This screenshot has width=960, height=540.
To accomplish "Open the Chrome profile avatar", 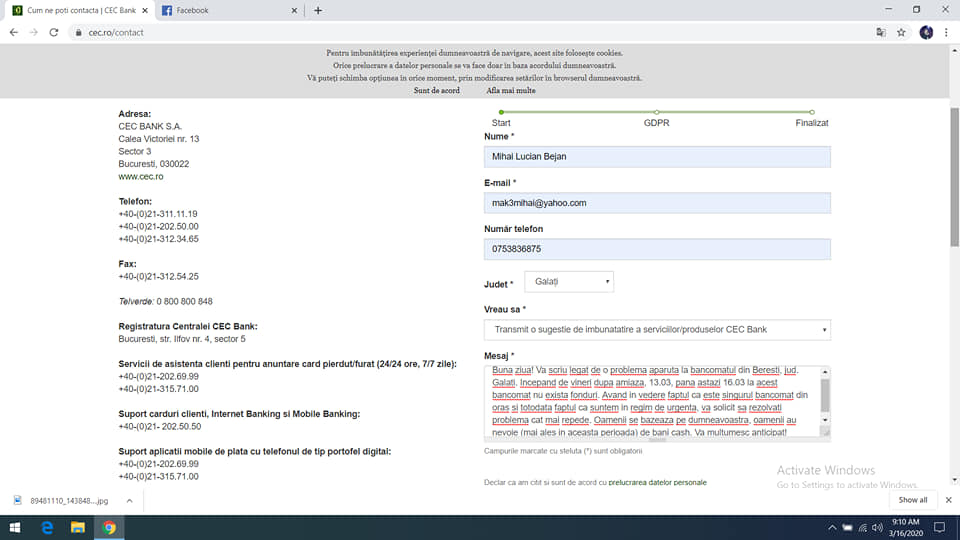I will [926, 32].
